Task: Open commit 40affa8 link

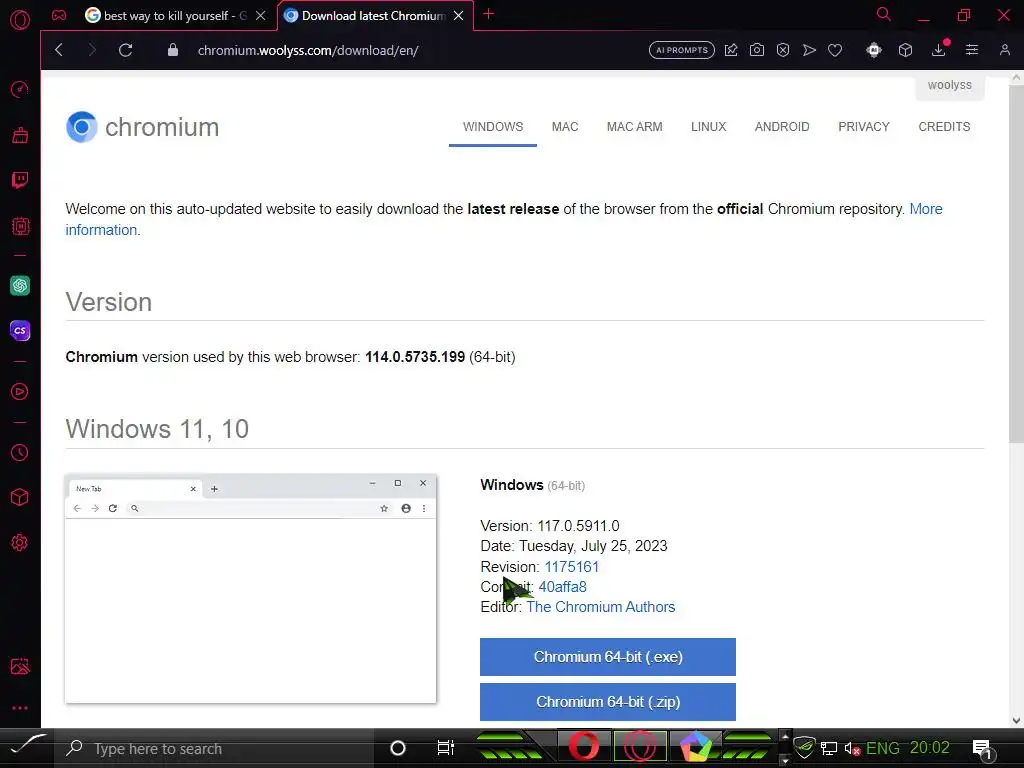Action: tap(562, 586)
